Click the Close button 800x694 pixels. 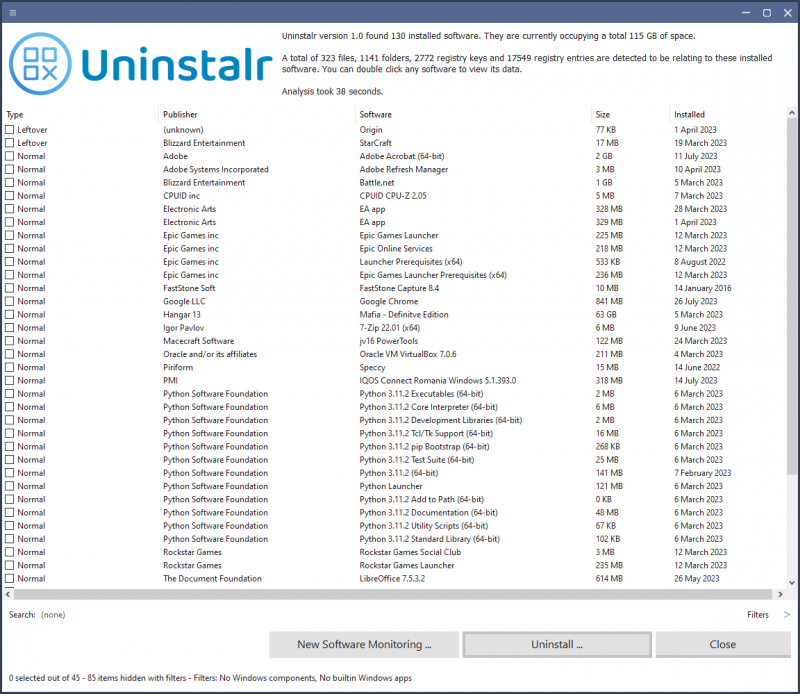[x=722, y=644]
